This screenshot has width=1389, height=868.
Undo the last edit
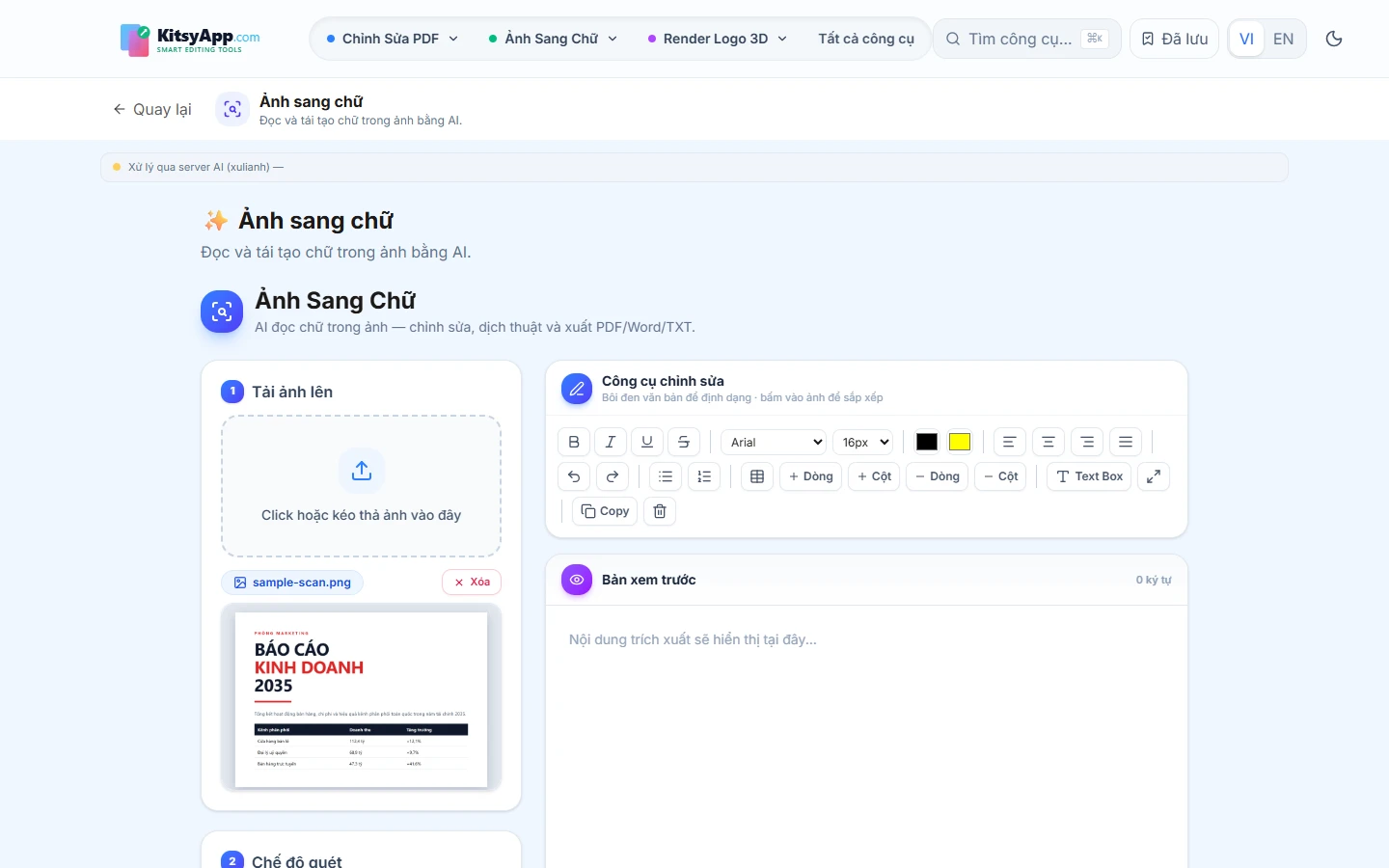(x=574, y=476)
